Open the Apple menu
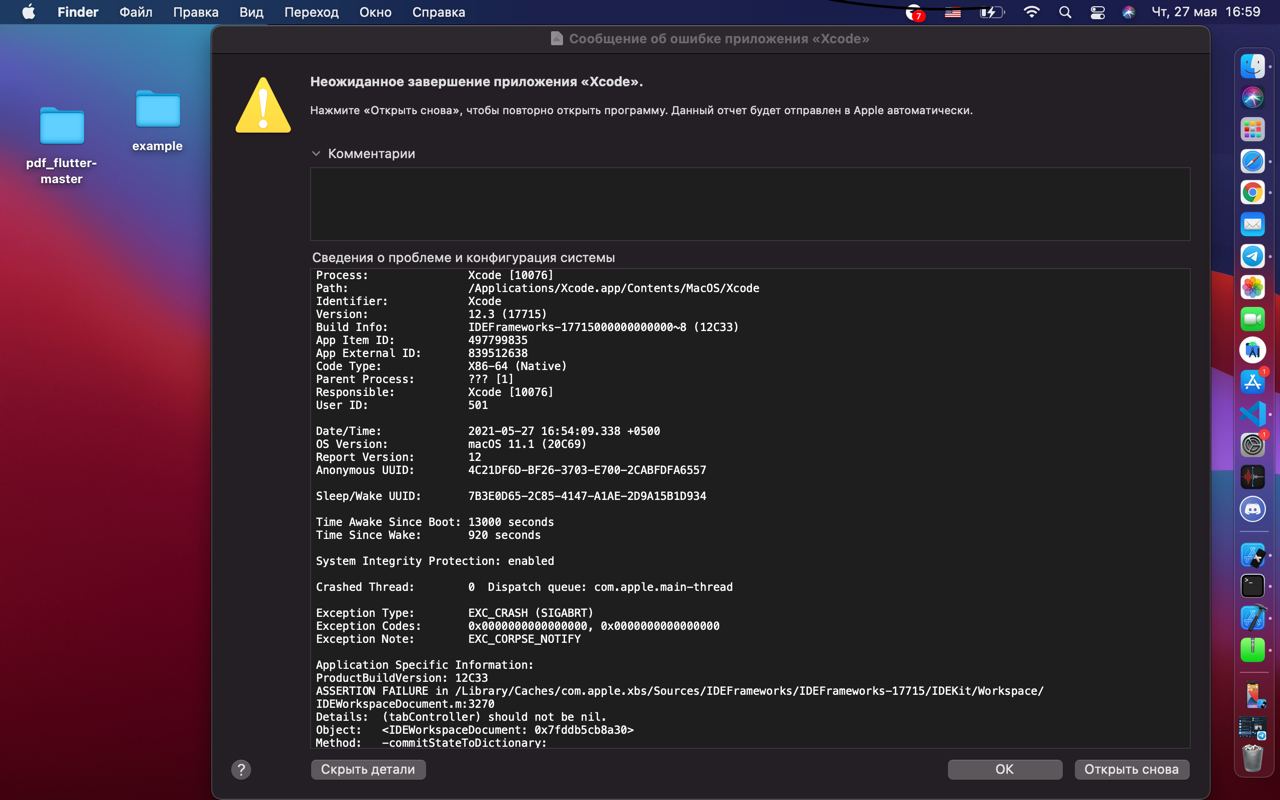 (x=28, y=12)
